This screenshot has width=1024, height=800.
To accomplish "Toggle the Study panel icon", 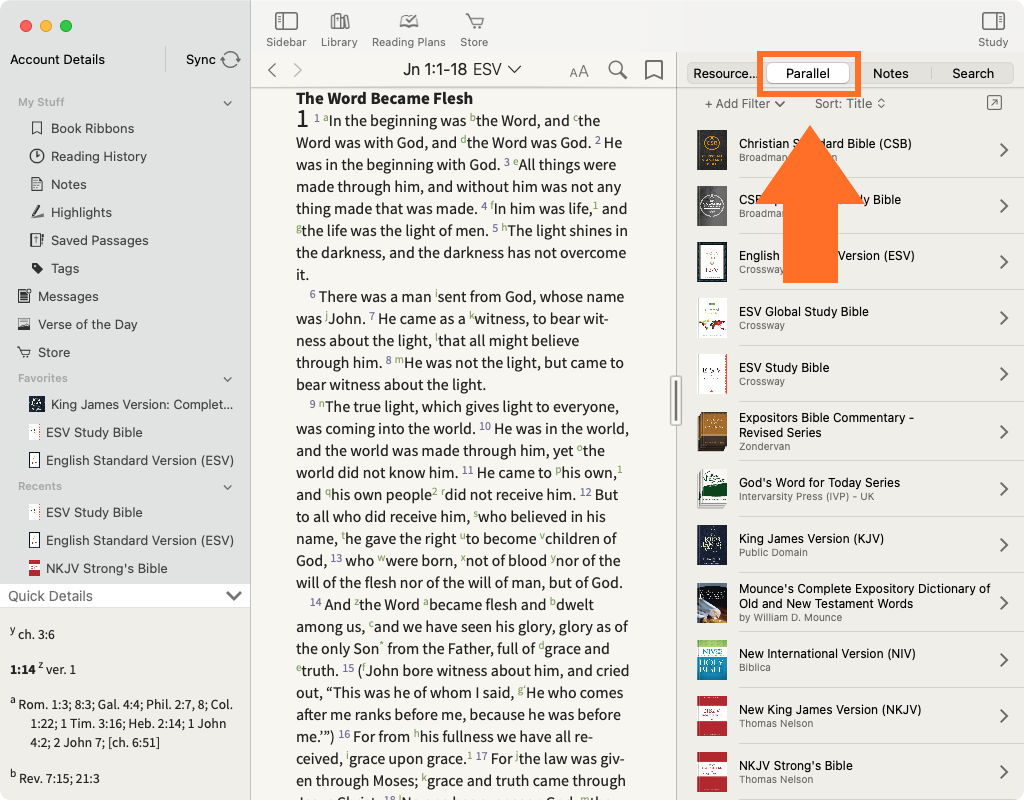I will coord(992,21).
